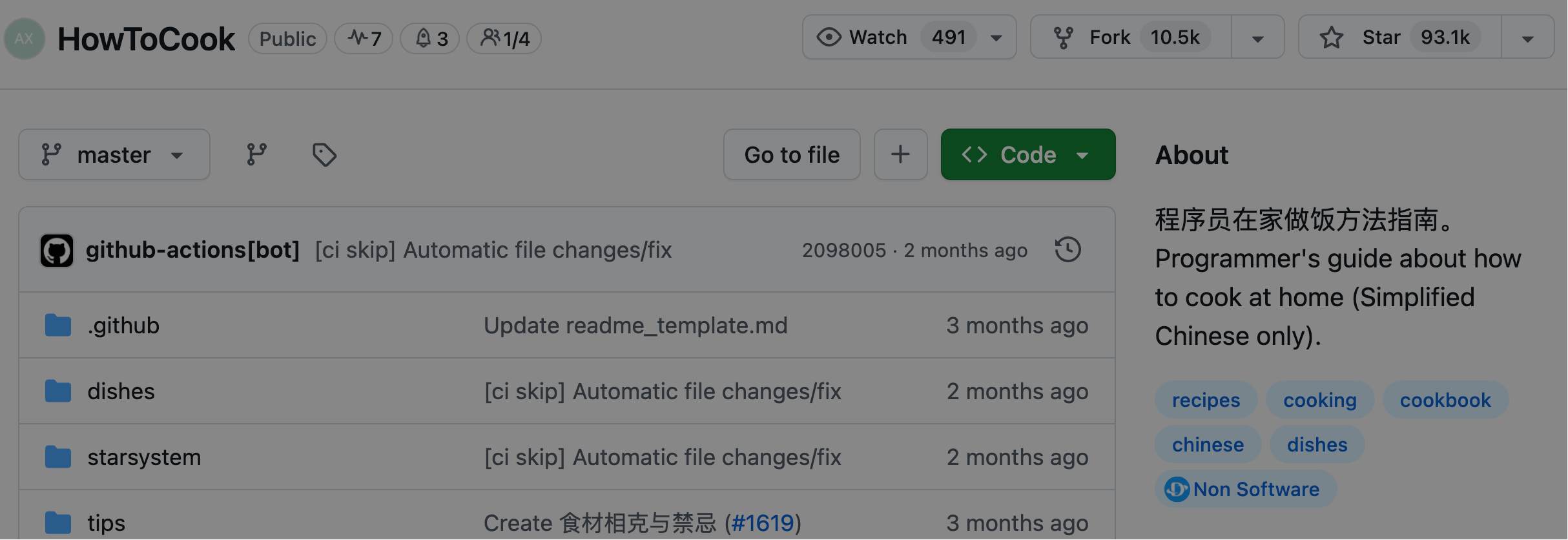Open the branches icon next to master
Viewport: 1568px width, 540px height.
(256, 154)
